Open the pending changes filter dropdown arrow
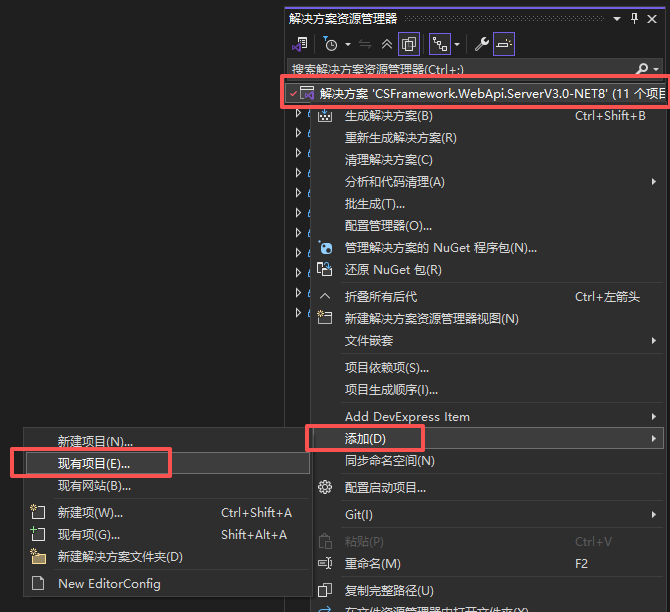Image resolution: width=670 pixels, height=612 pixels. (x=348, y=44)
